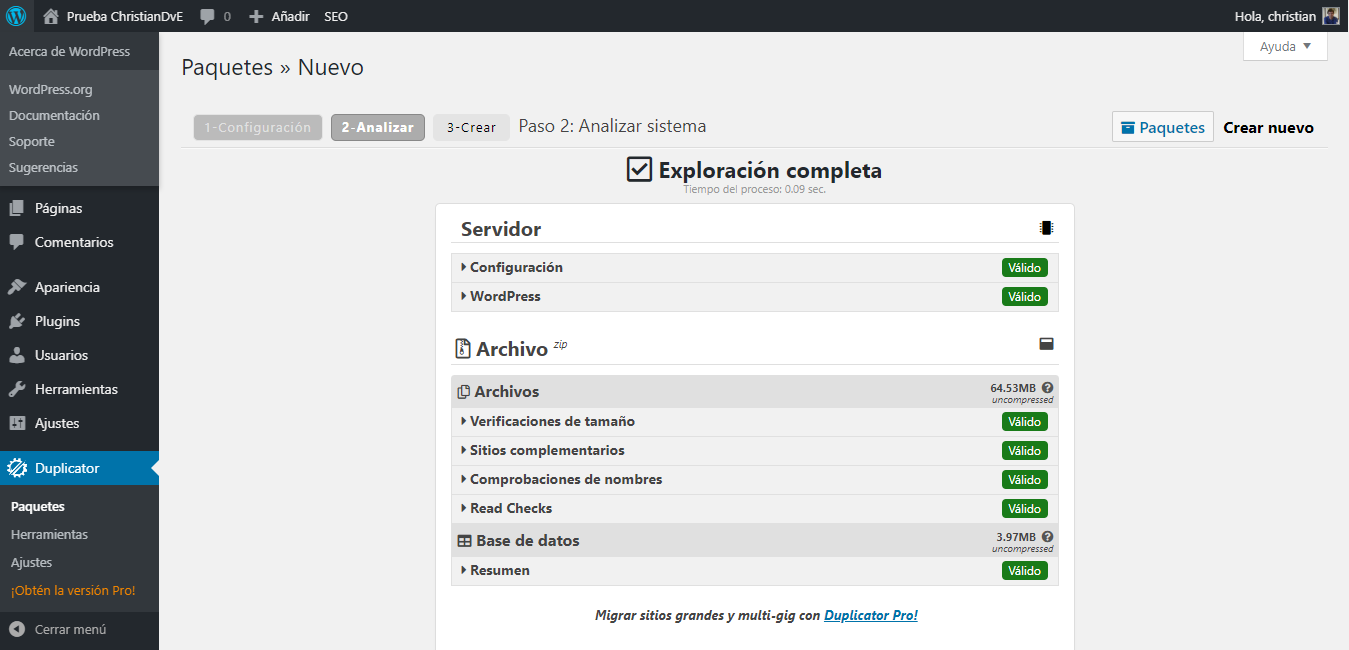Image resolution: width=1349 pixels, height=650 pixels.
Task: Click the Comentarios sidebar icon
Action: click(x=17, y=243)
